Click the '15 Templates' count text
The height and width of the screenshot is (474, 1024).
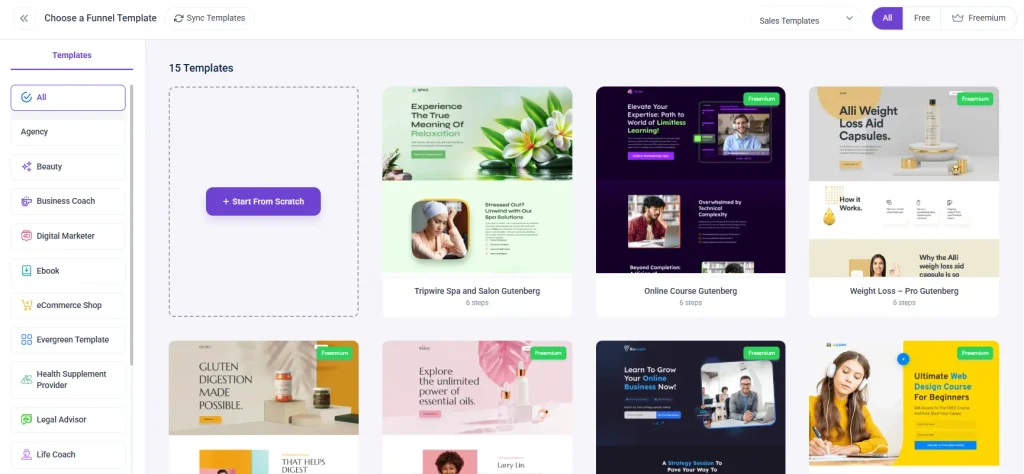coord(201,68)
